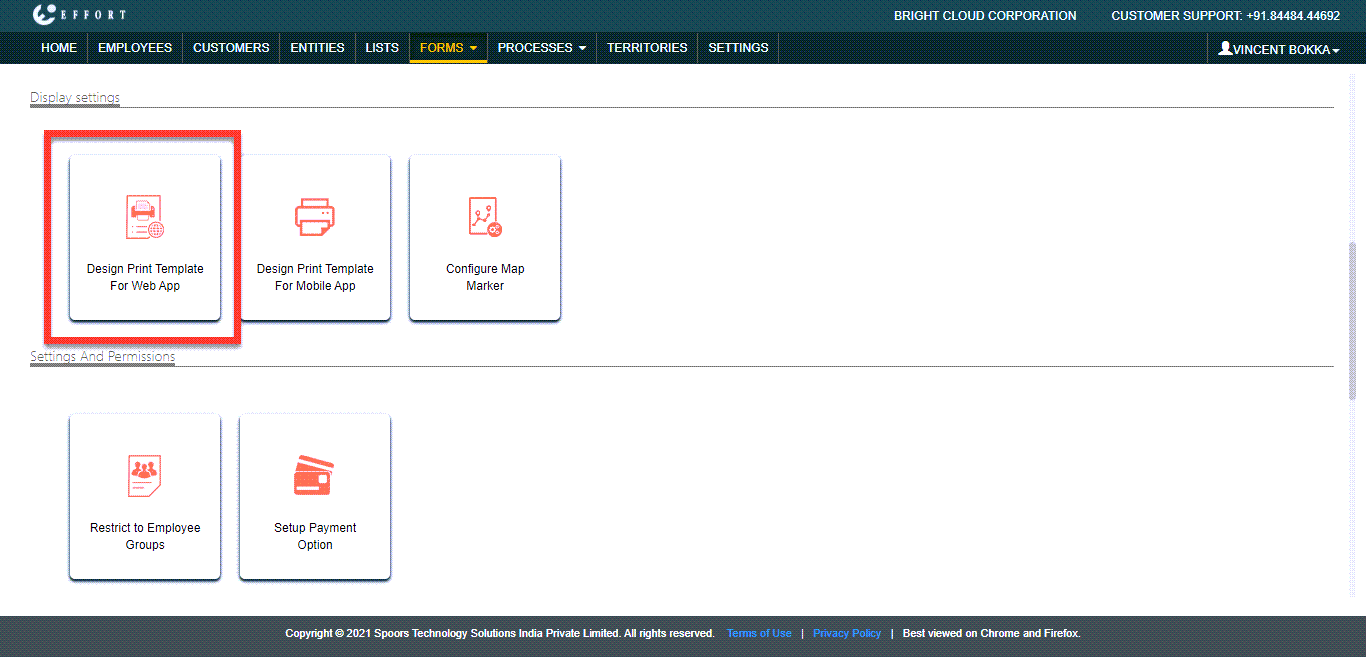Click the vertical page scrollbar thumb
The image size is (1366, 657).
[x=1353, y=320]
